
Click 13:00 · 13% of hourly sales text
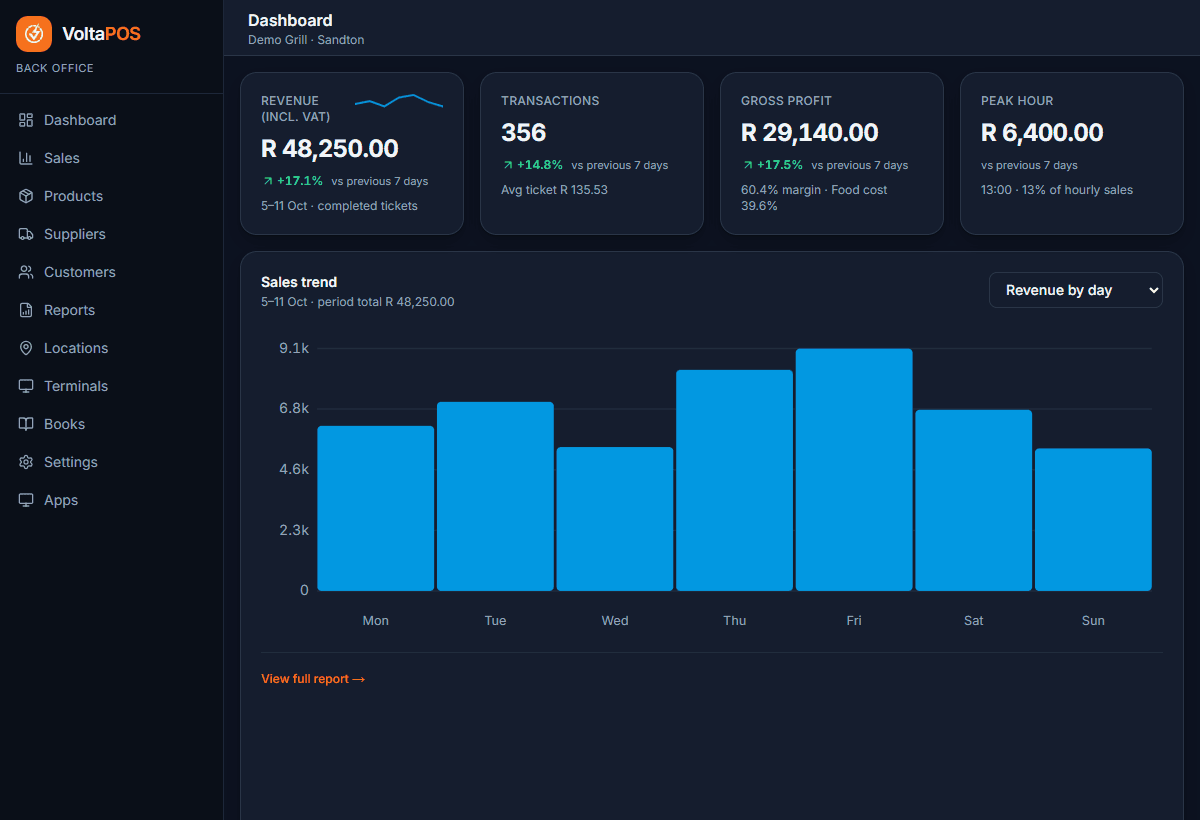[1057, 190]
